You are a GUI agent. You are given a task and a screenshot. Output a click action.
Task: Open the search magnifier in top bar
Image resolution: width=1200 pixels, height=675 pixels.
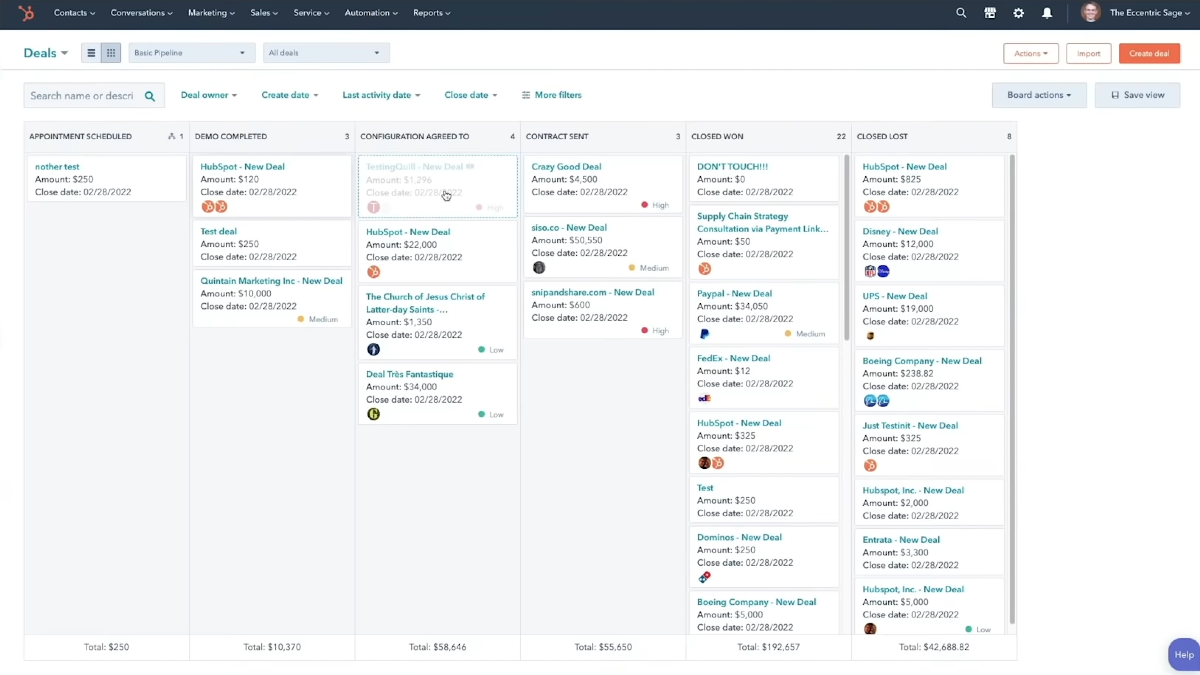961,13
